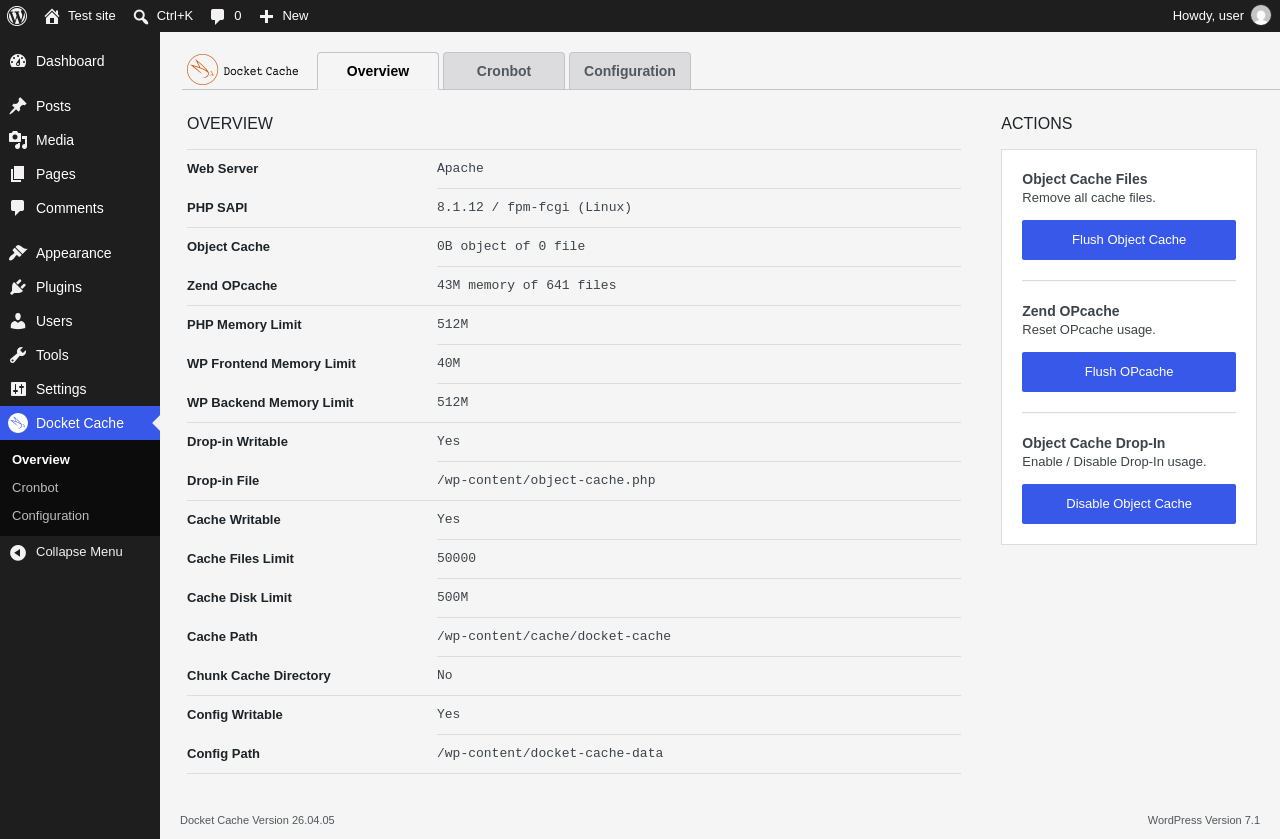Click the Howdy, user account link

pos(1208,16)
